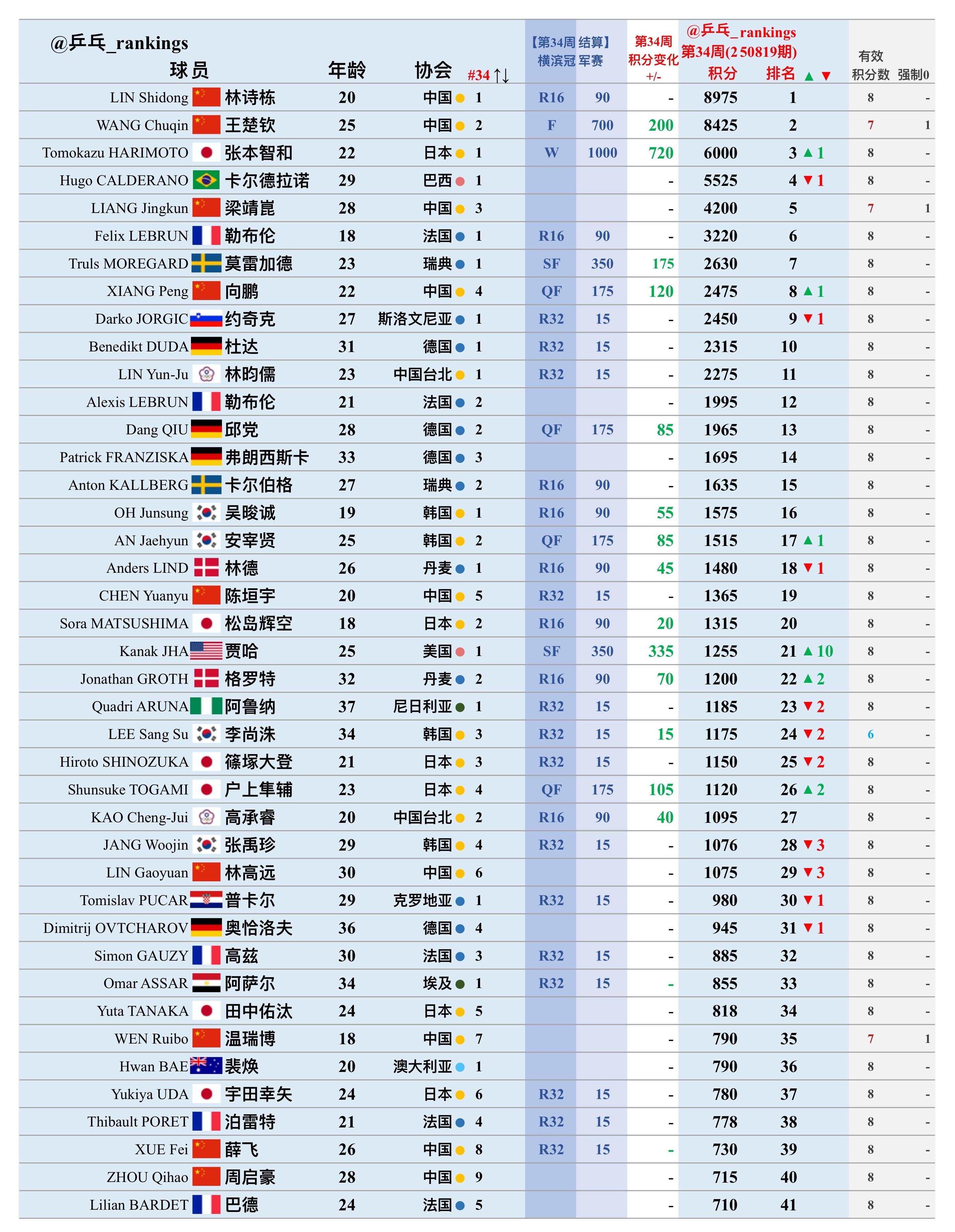Click the green up arrow in Shunsuke TOGAMI's row
This screenshot has height=1232, width=955.
(808, 789)
